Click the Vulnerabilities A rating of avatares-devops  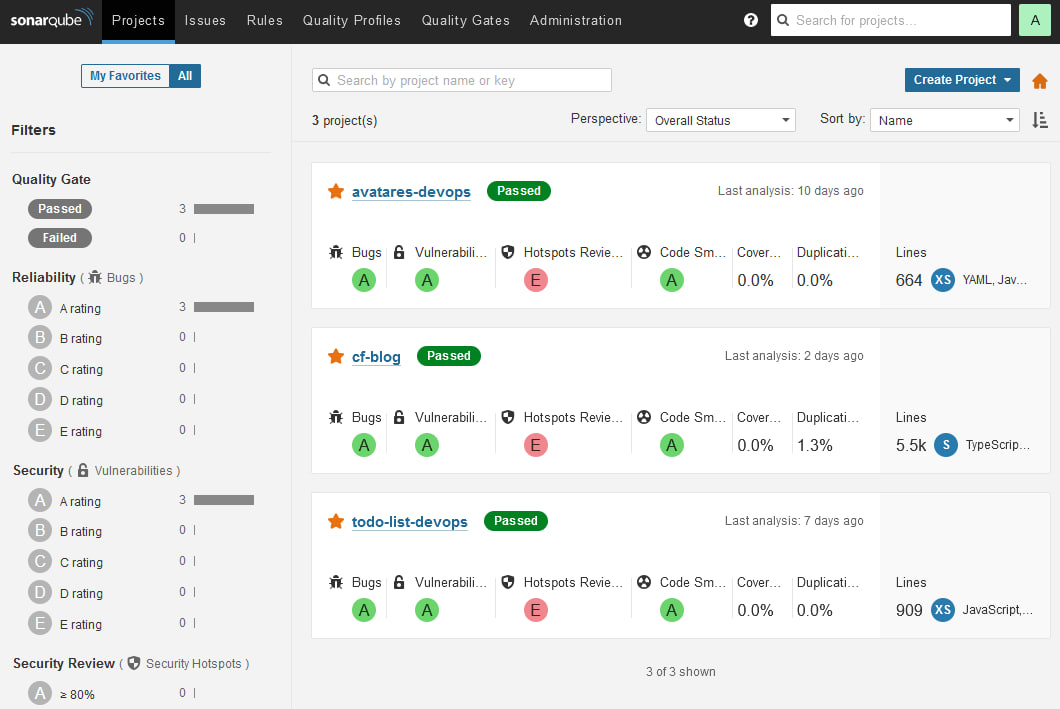427,280
